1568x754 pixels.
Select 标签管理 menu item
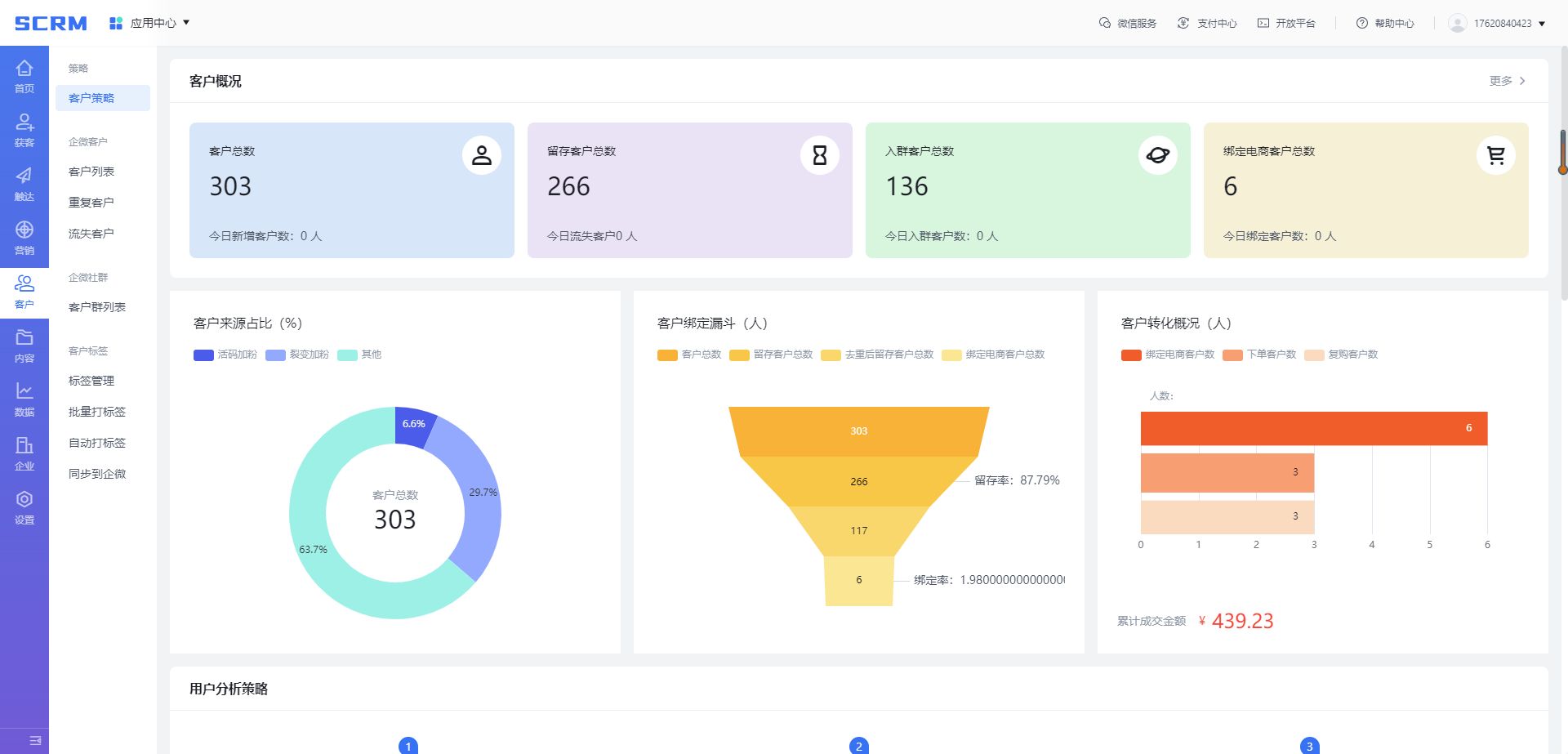(x=91, y=381)
